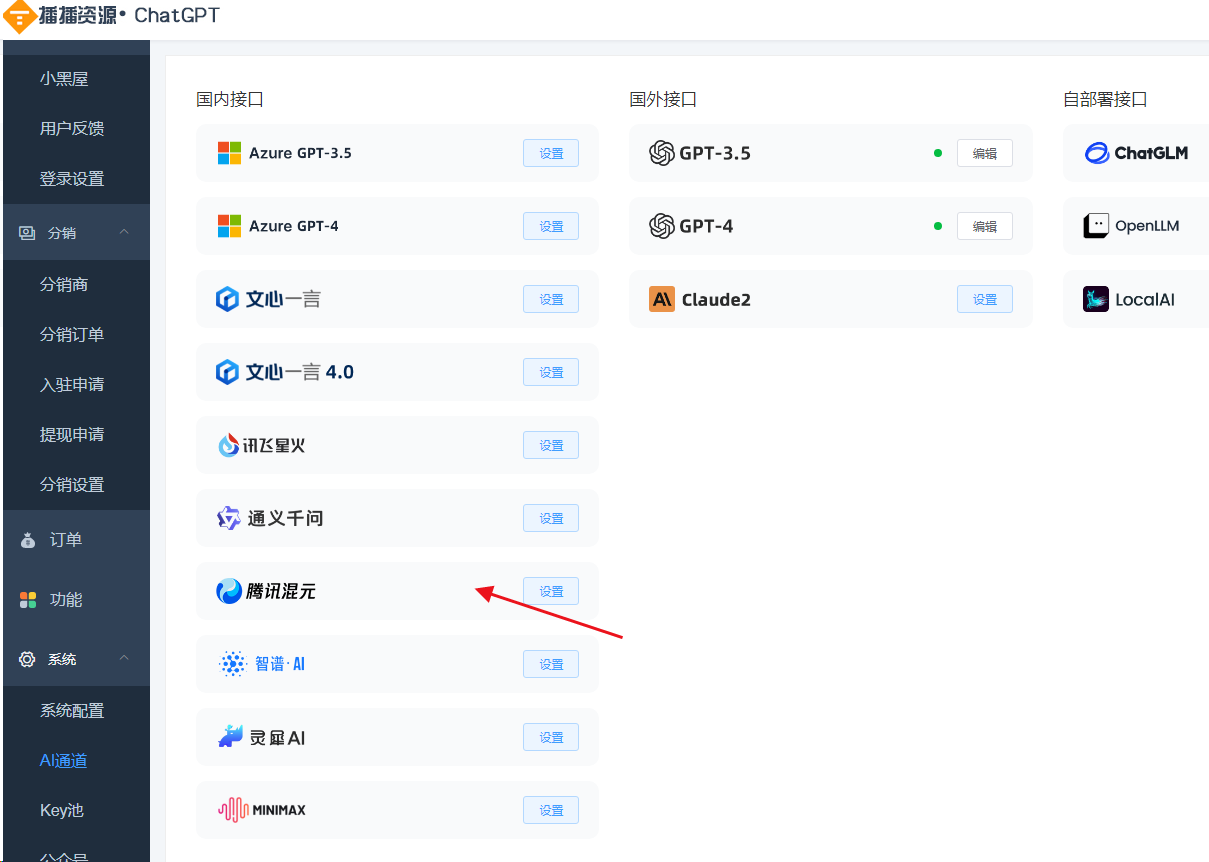Open 系统配置 menu item
The image size is (1209, 862).
[x=72, y=711]
